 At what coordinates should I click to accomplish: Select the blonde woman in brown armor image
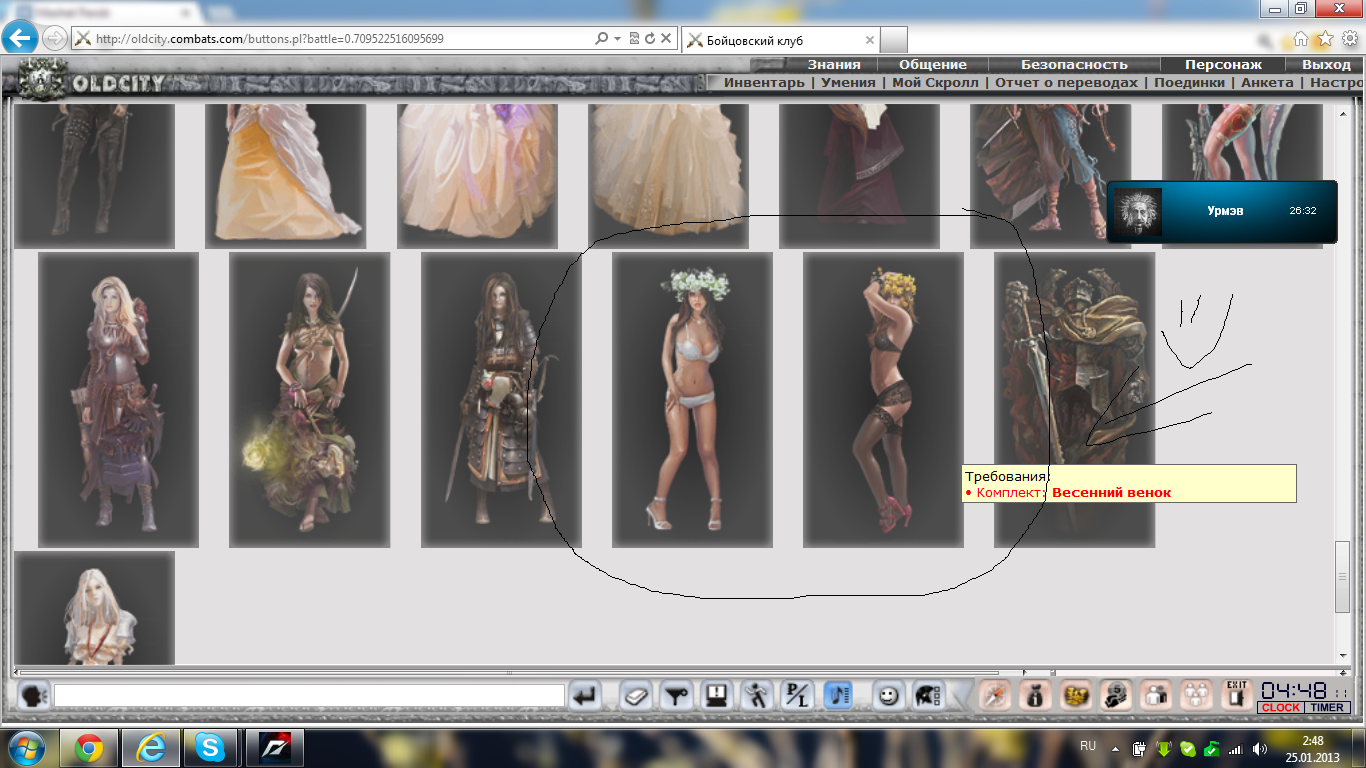point(118,400)
